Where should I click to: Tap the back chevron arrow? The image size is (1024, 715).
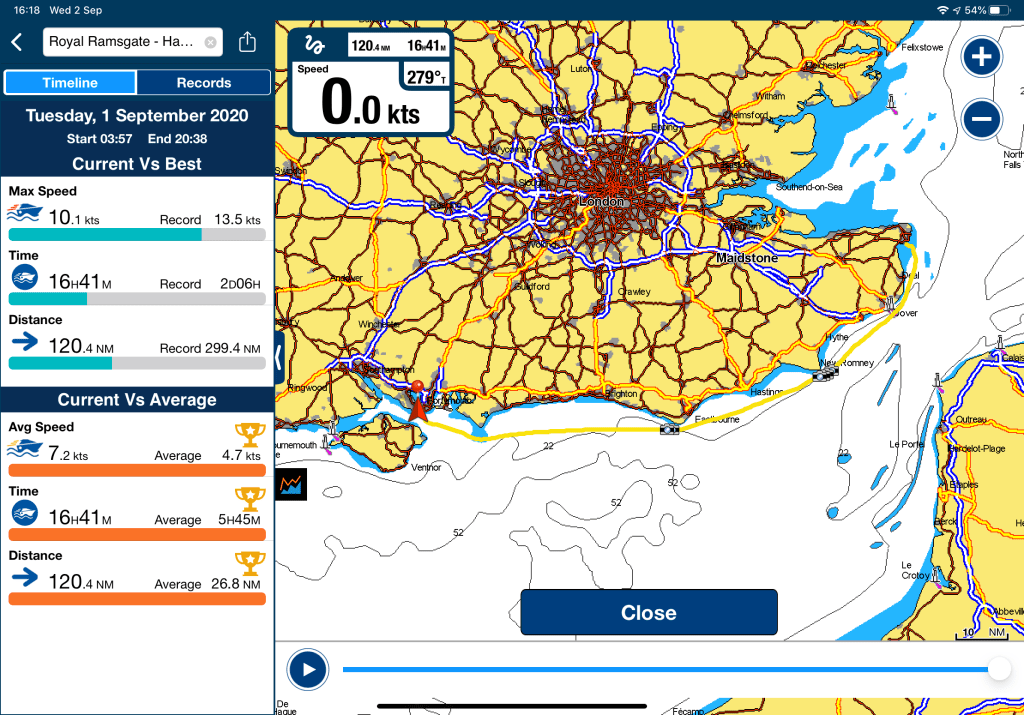click(x=16, y=42)
